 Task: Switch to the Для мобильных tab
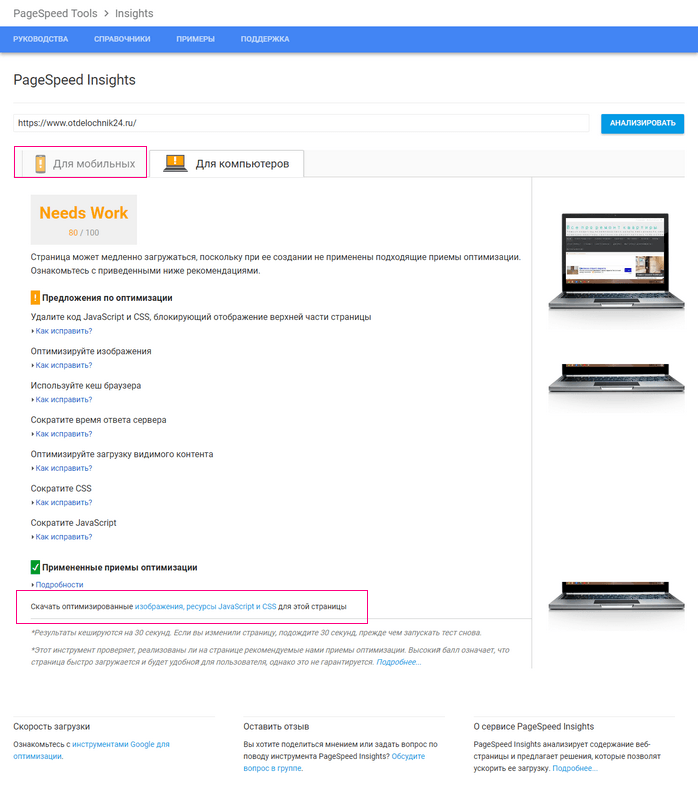coord(81,163)
